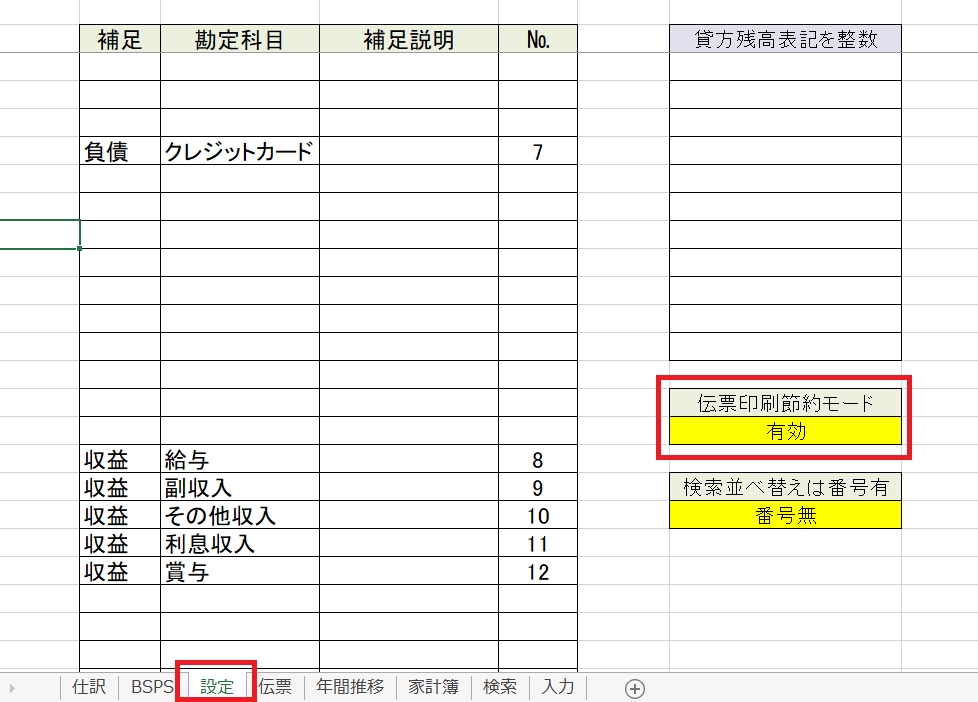Click the sheet tab scroll arrow
Image resolution: width=978 pixels, height=702 pixels.
[12, 688]
